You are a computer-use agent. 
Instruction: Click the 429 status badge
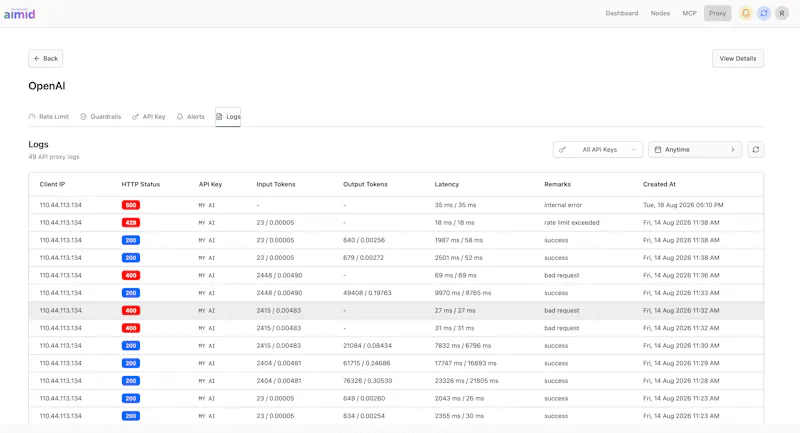point(131,222)
